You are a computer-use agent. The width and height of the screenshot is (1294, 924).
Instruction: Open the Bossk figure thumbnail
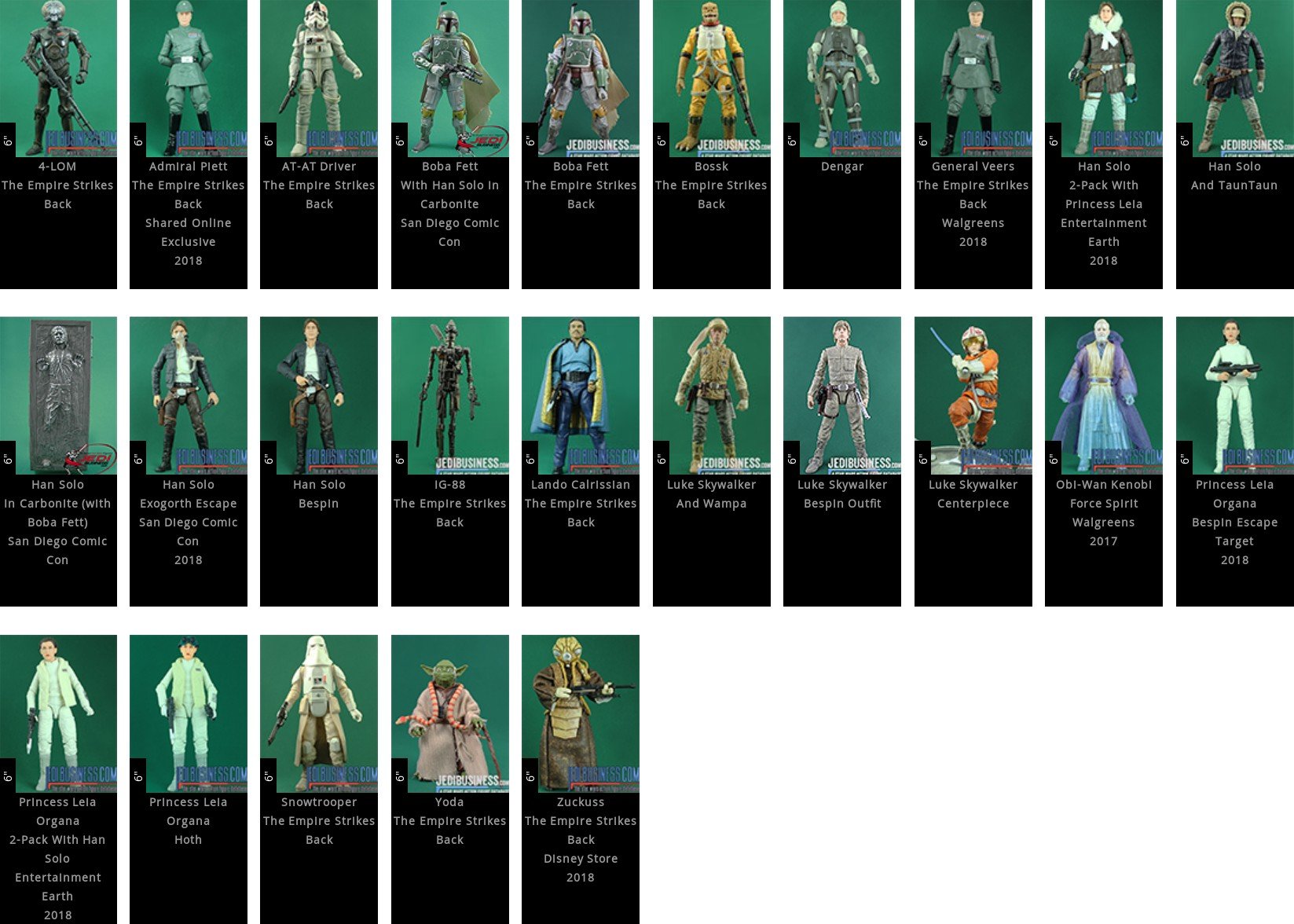pos(712,78)
